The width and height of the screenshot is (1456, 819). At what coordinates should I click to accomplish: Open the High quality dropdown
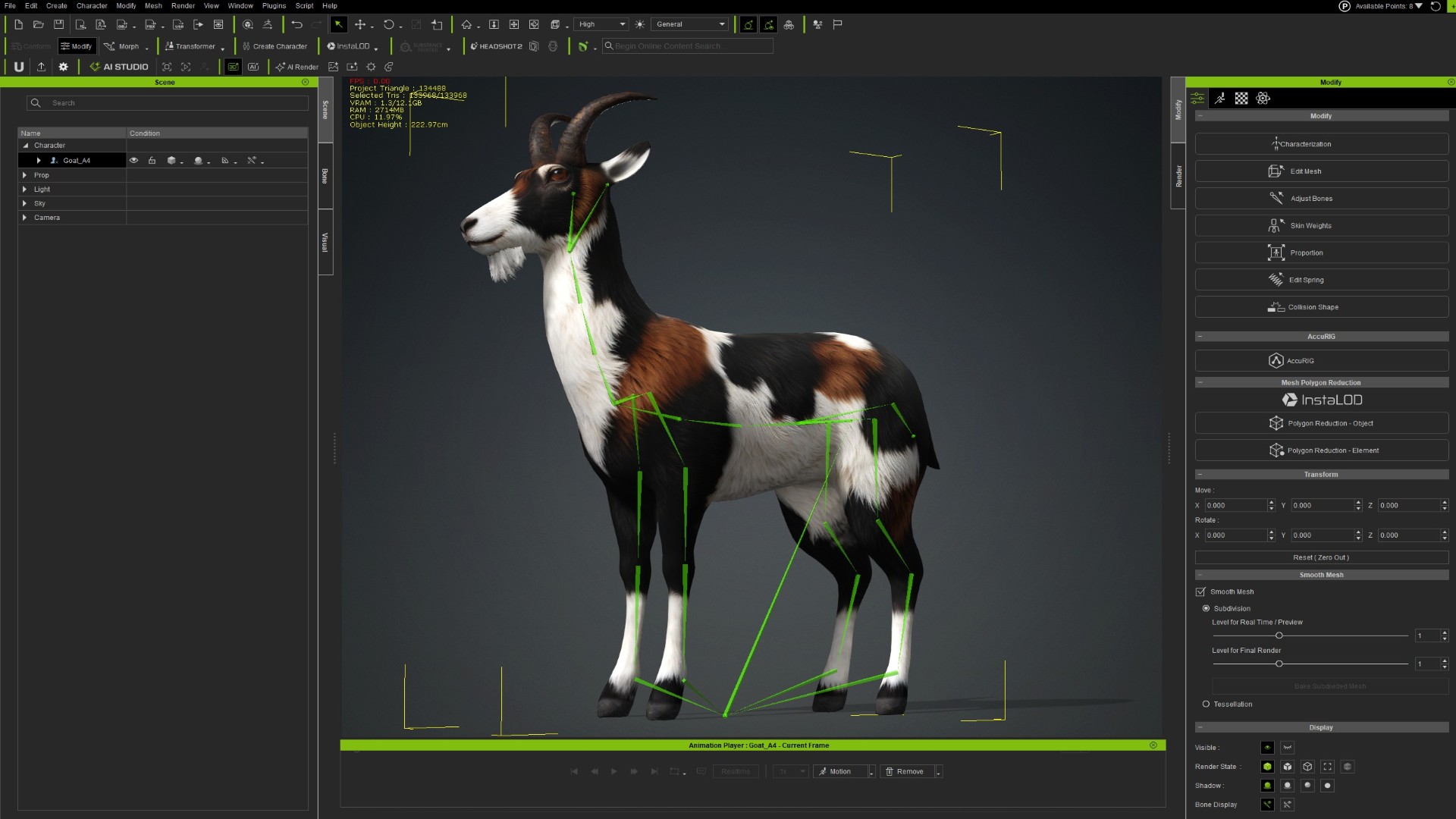(601, 24)
